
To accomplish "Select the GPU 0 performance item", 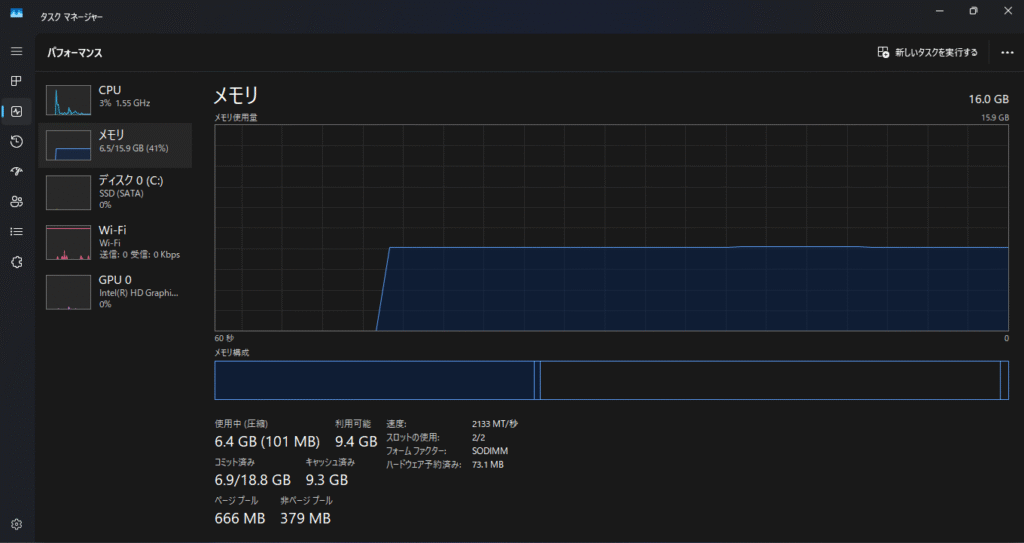I will pyautogui.click(x=115, y=291).
